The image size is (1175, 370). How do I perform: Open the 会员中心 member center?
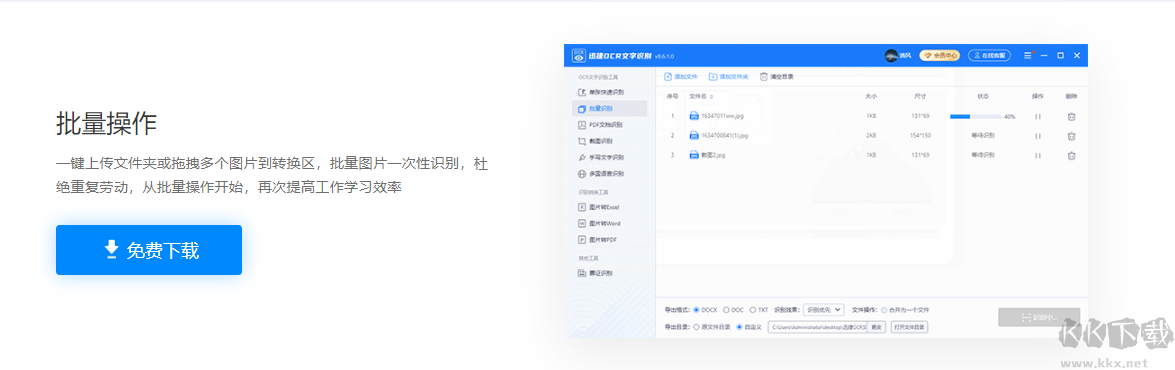939,55
